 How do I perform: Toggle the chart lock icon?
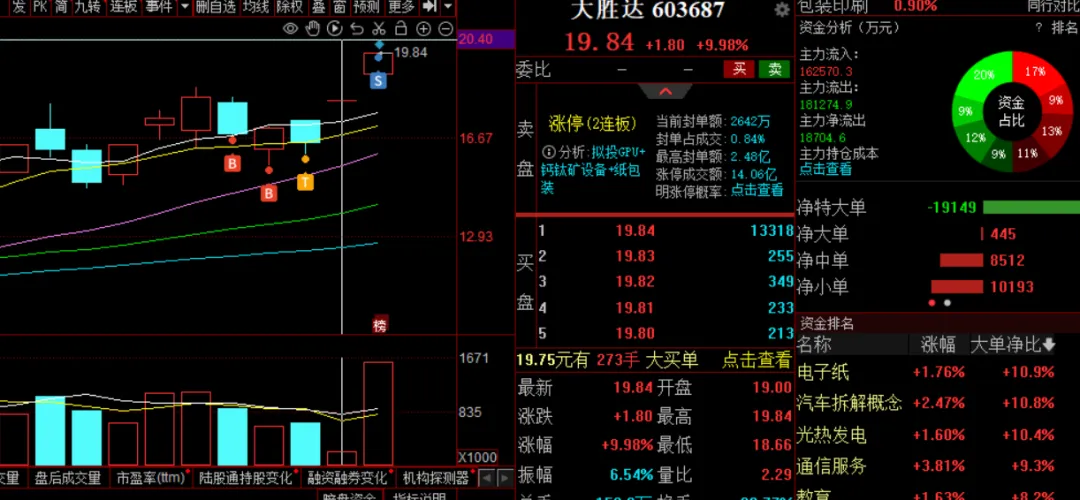pos(400,29)
